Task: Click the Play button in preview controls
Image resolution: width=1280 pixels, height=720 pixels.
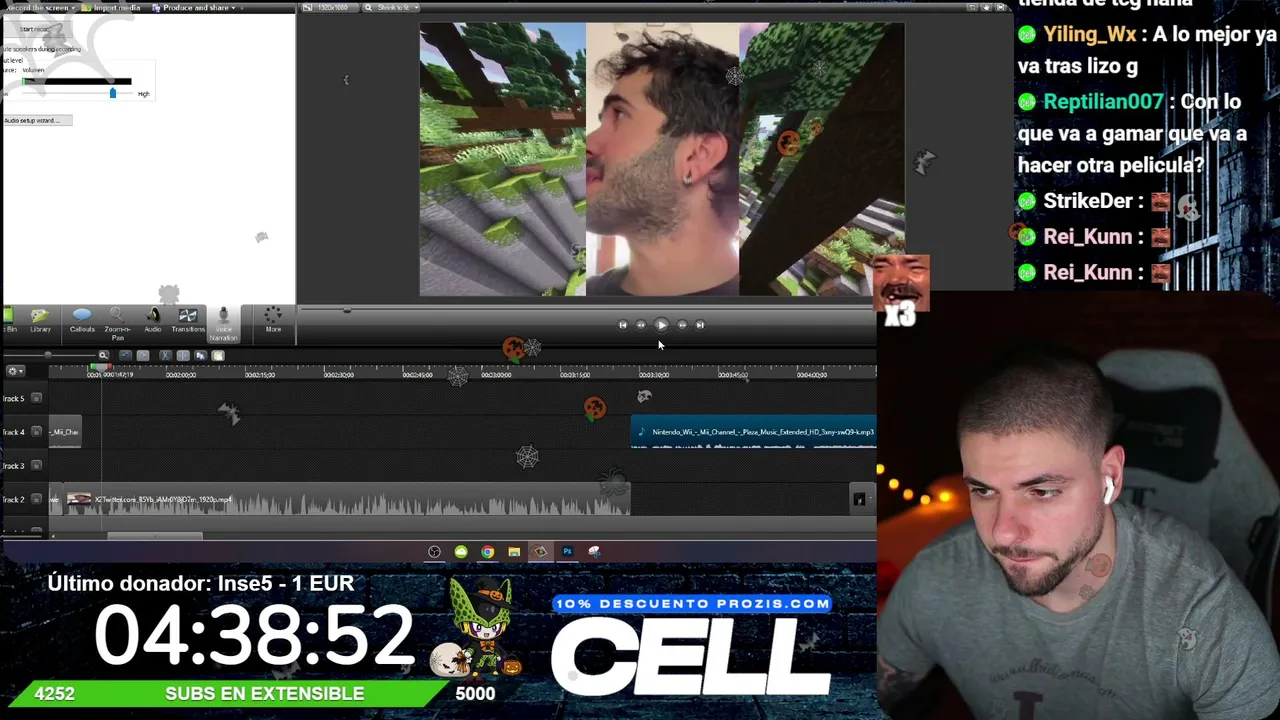Action: (661, 324)
